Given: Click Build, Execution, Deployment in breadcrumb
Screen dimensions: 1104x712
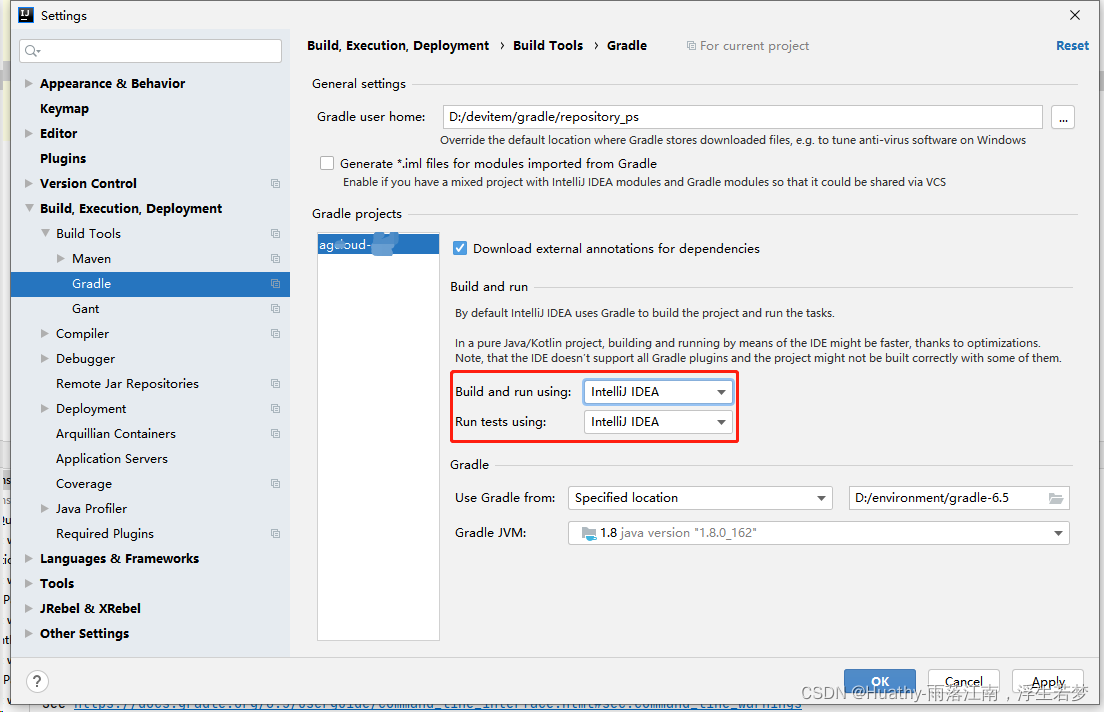Looking at the screenshot, I should click(398, 45).
